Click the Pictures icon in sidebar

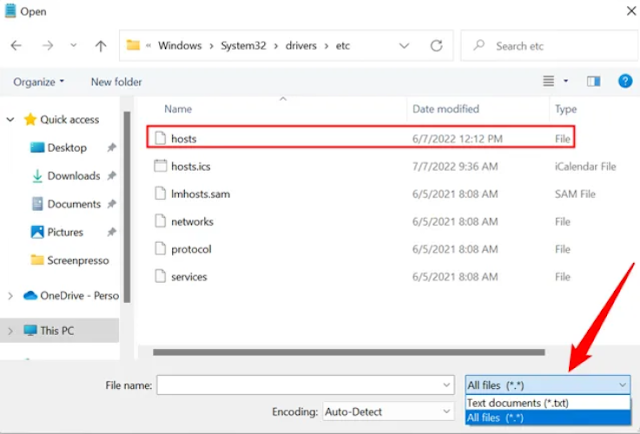pyautogui.click(x=37, y=232)
